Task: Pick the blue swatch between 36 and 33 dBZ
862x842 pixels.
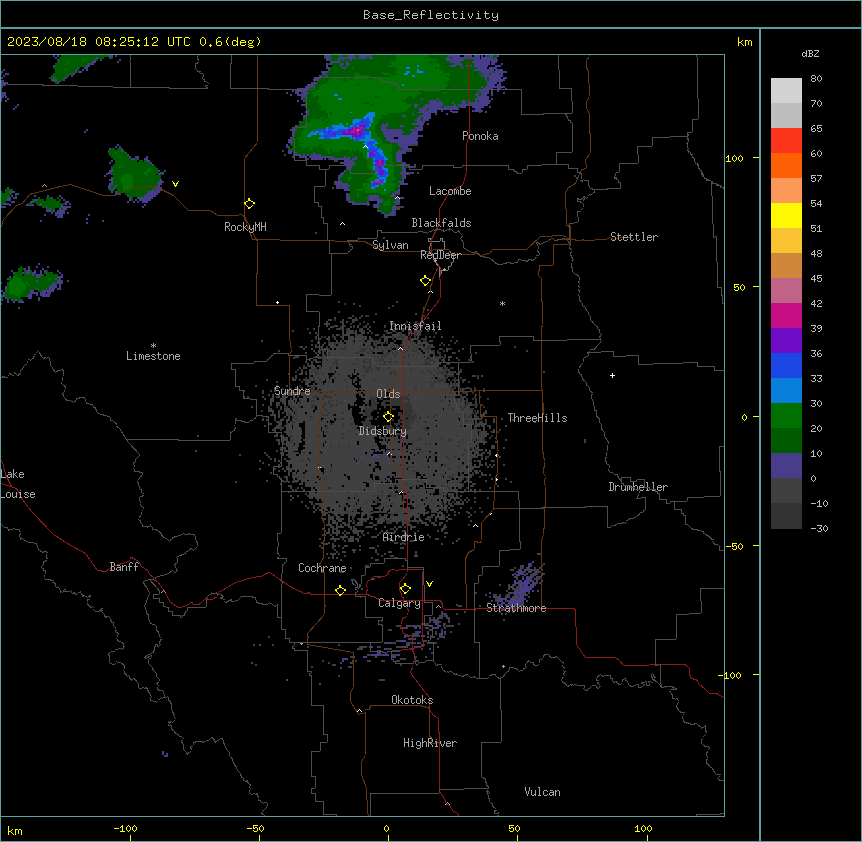Action: 786,365
